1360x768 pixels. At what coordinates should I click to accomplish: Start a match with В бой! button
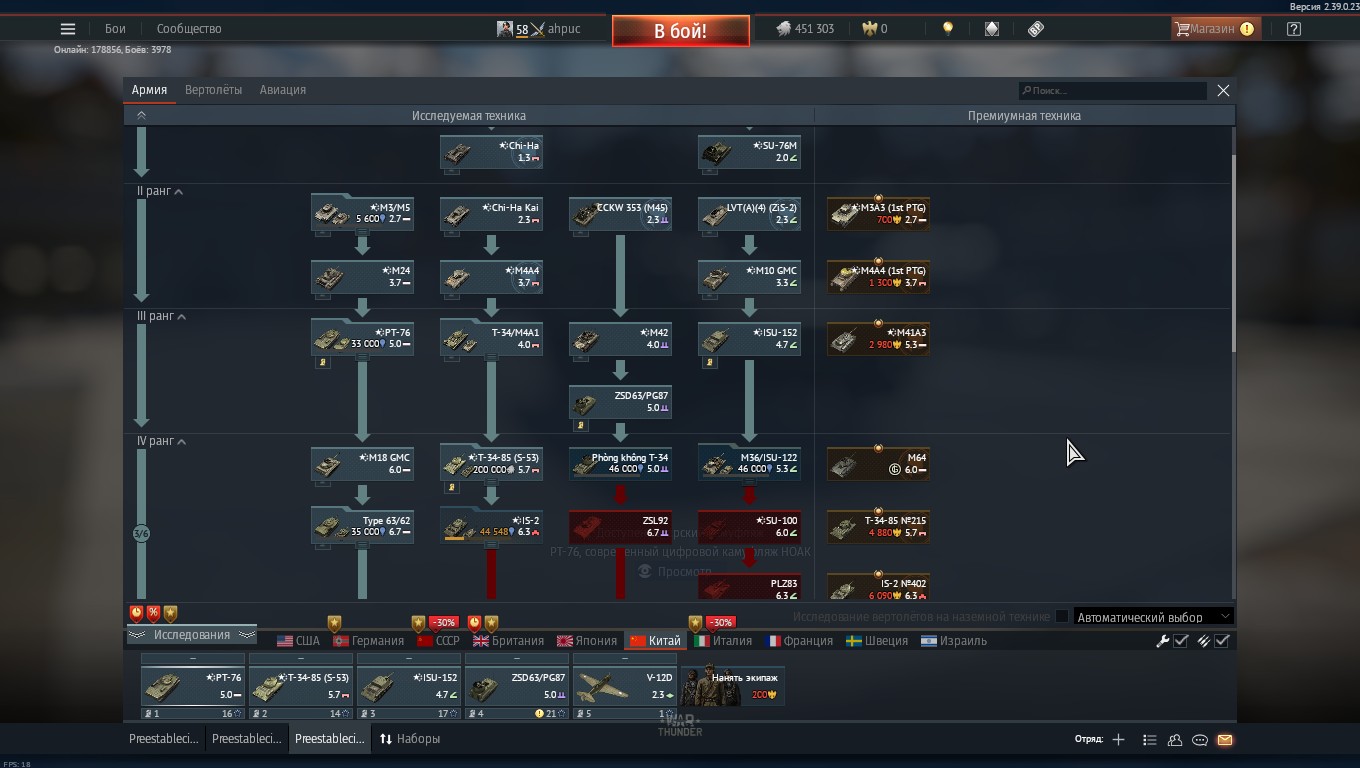tap(681, 31)
